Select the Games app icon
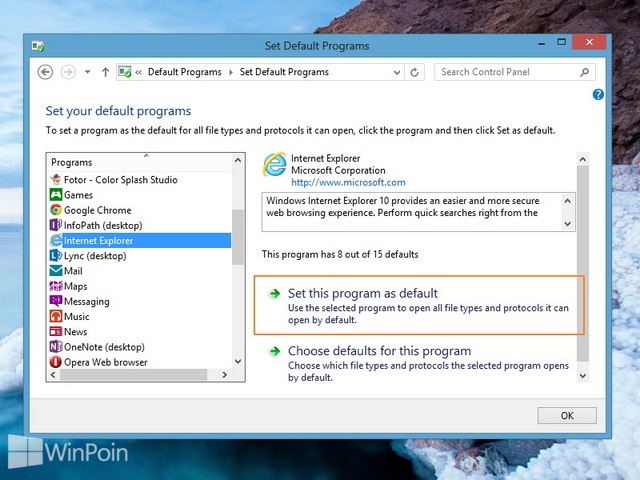The image size is (640, 480). tap(56, 195)
